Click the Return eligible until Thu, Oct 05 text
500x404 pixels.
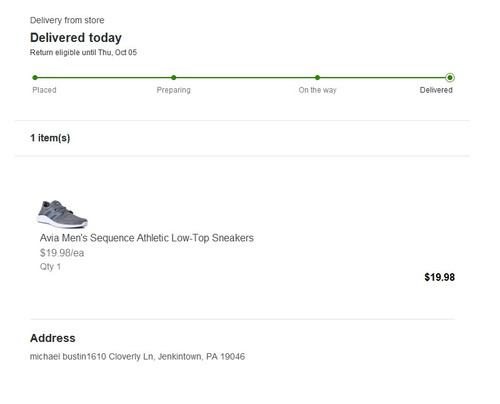pos(83,52)
